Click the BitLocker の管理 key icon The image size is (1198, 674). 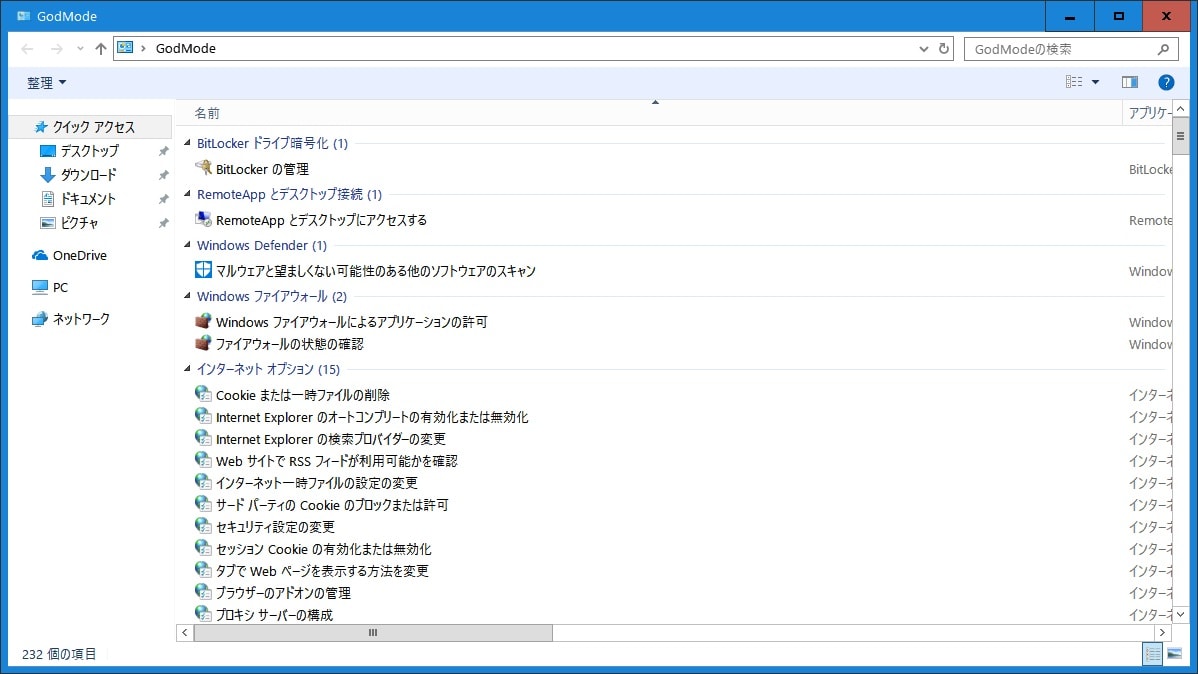[x=203, y=167]
